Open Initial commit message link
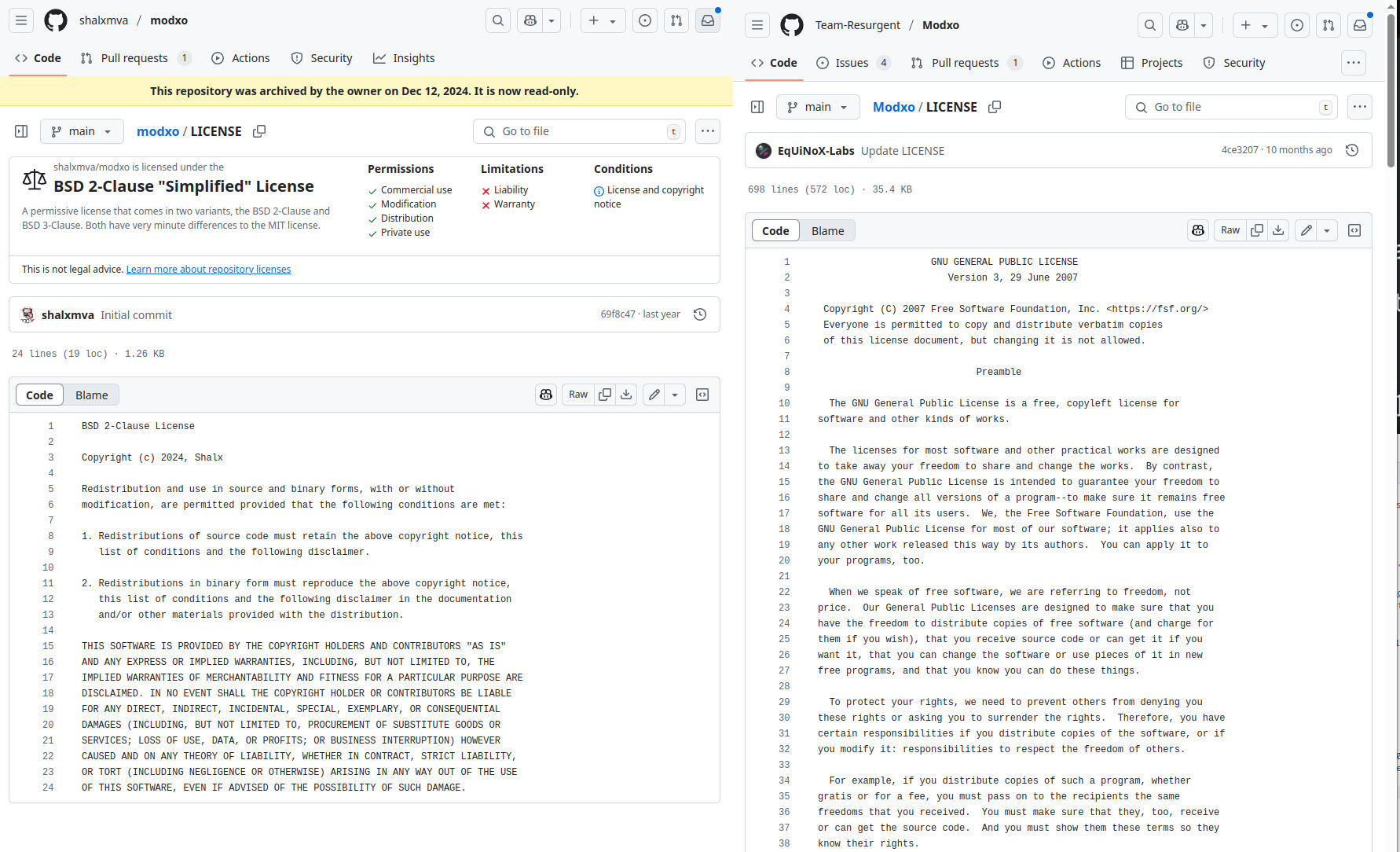The image size is (1400, 852). tap(136, 315)
